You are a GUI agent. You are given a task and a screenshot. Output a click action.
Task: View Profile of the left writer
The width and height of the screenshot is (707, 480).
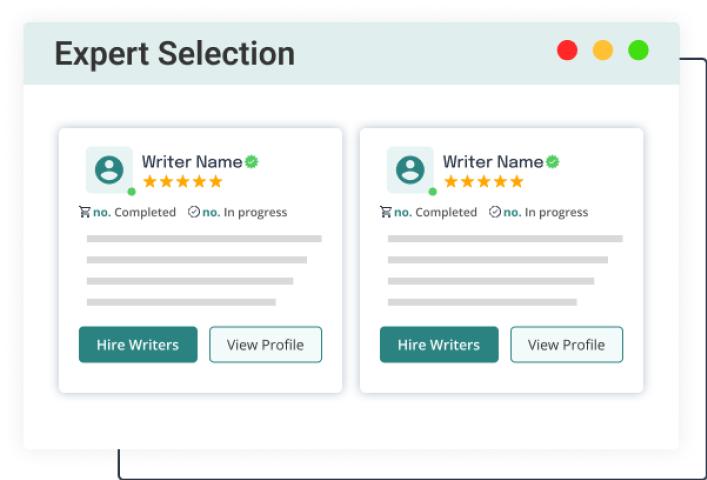[265, 345]
